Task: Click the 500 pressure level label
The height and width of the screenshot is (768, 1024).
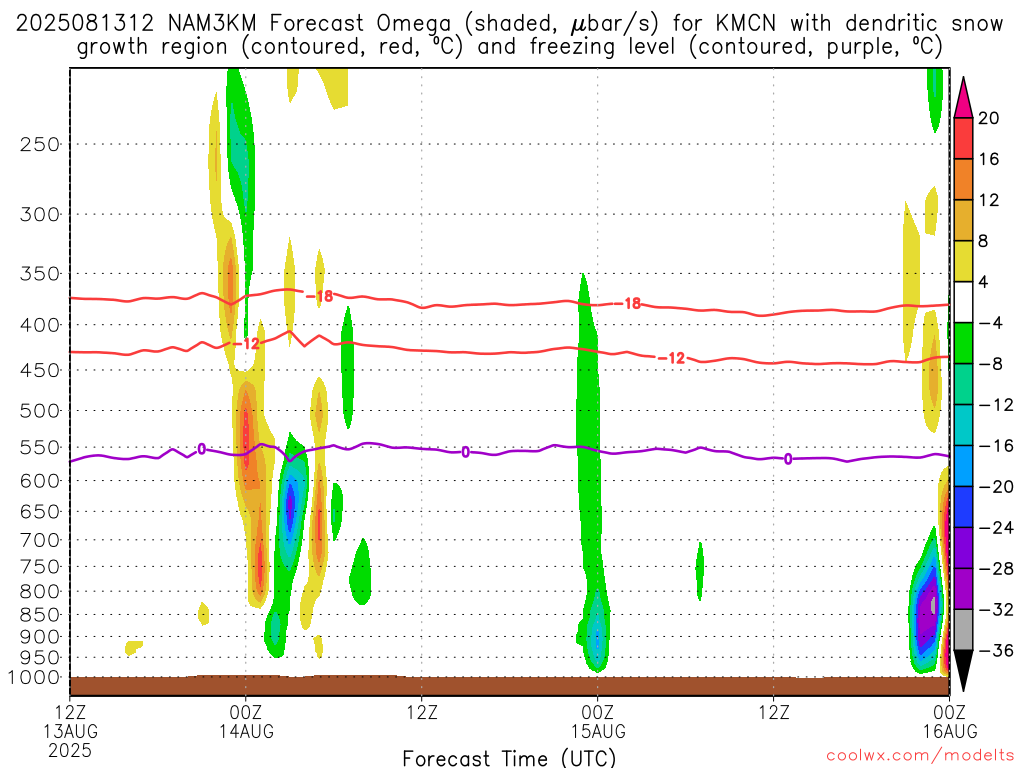Action: (x=40, y=411)
